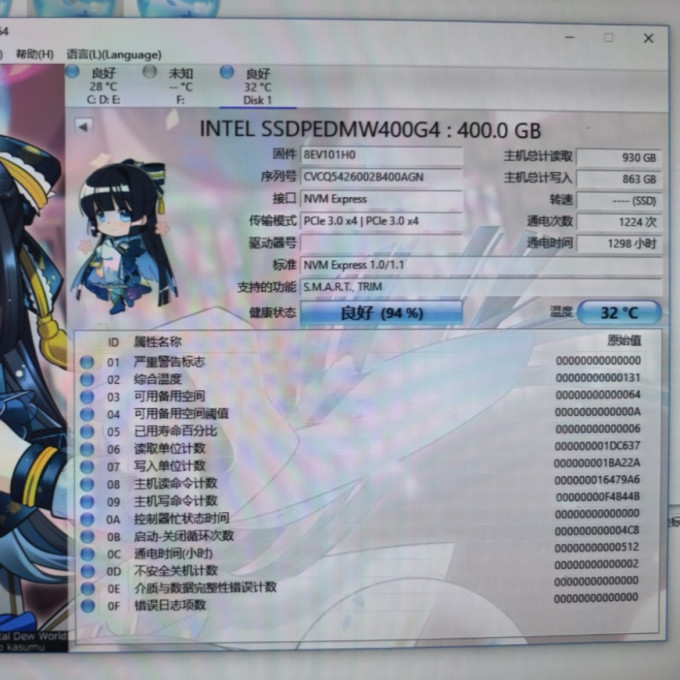Screen dimensions: 680x680
Task: Click status orb for attribute 01 严重警告标志
Action: point(87,362)
